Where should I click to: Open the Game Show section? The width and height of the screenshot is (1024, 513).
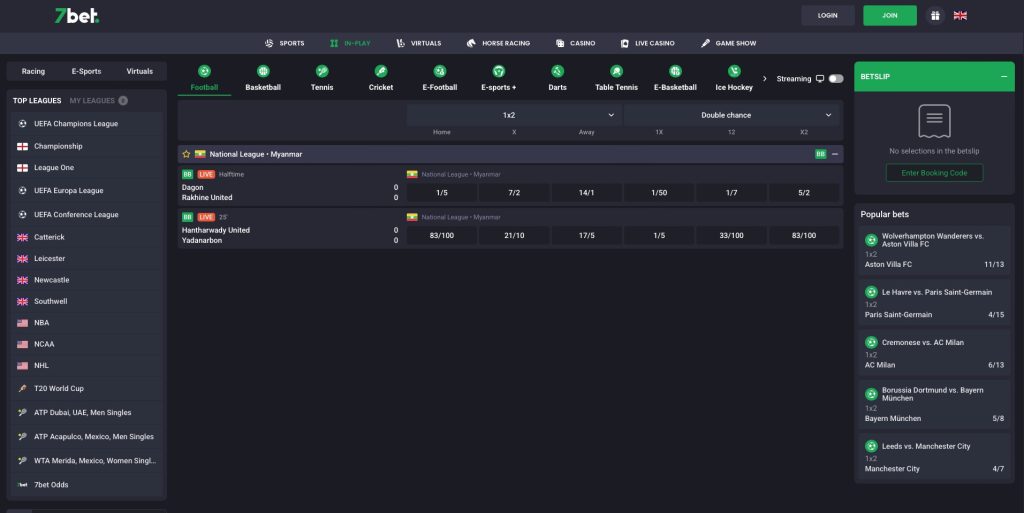(x=728, y=43)
